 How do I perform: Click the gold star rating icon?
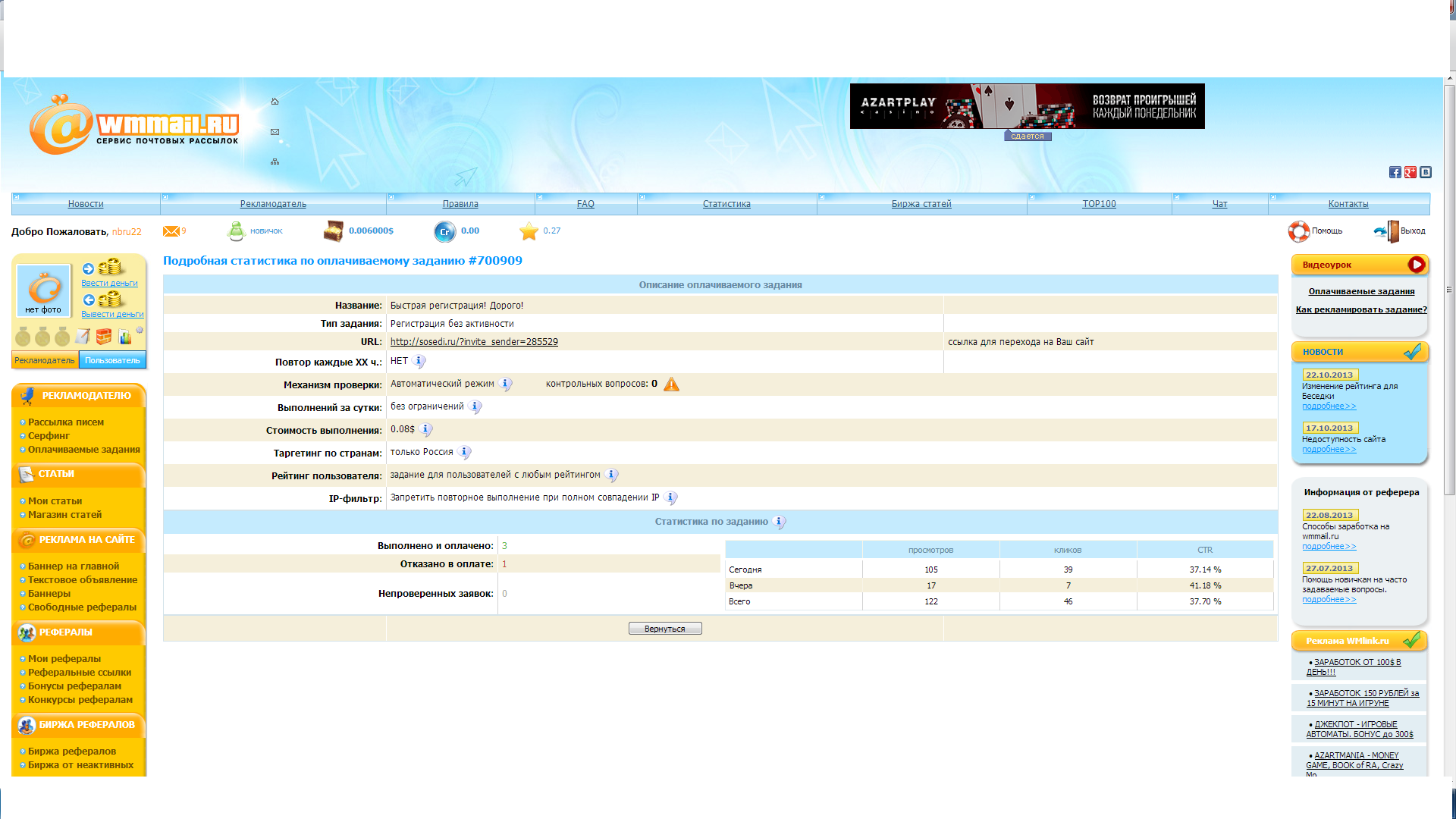[x=529, y=231]
